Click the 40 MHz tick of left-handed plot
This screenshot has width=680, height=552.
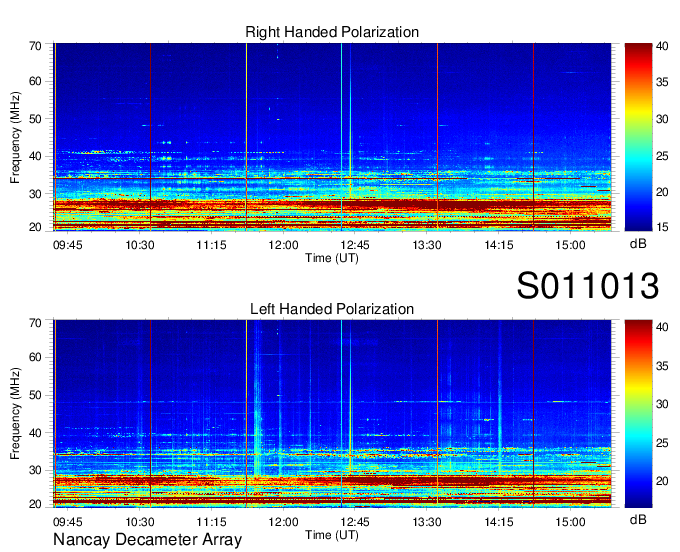pos(35,433)
